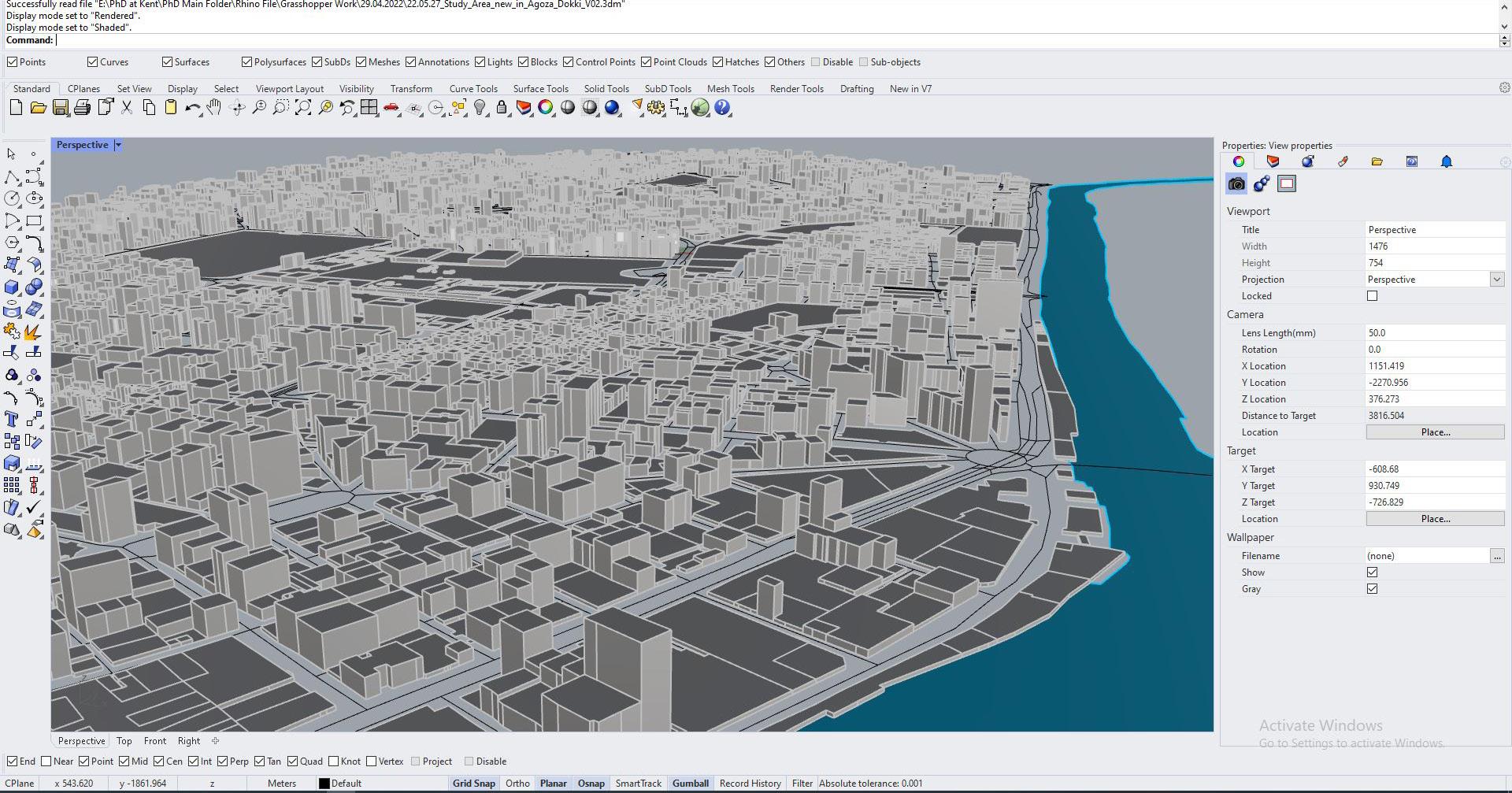
Task: Click Place button for camera location
Action: coord(1435,432)
